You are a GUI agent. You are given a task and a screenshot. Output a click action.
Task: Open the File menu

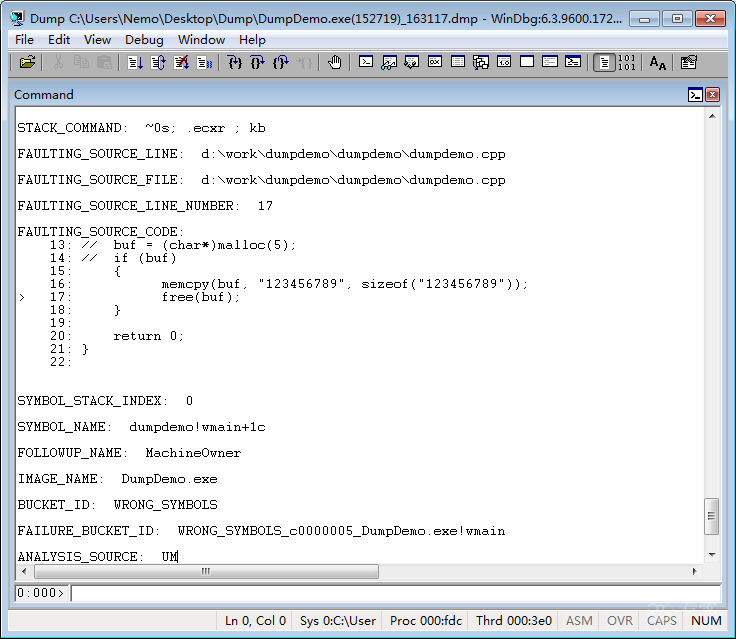(24, 40)
